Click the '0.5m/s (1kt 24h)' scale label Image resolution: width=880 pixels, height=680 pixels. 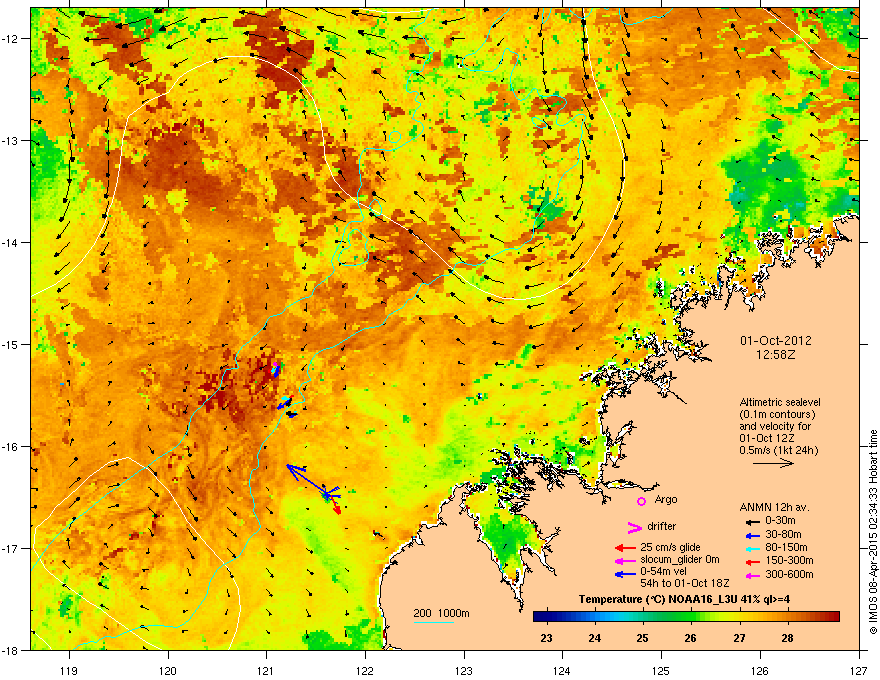click(778, 450)
